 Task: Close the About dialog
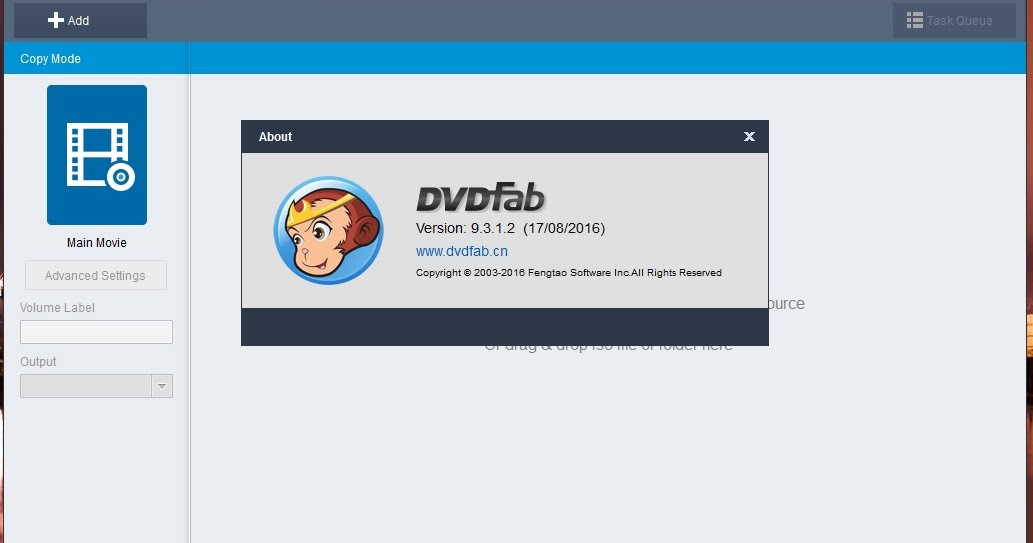pos(749,136)
